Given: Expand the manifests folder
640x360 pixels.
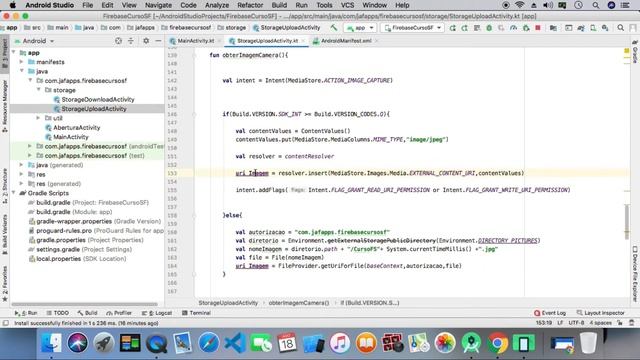Looking at the screenshot, I should coord(22,62).
